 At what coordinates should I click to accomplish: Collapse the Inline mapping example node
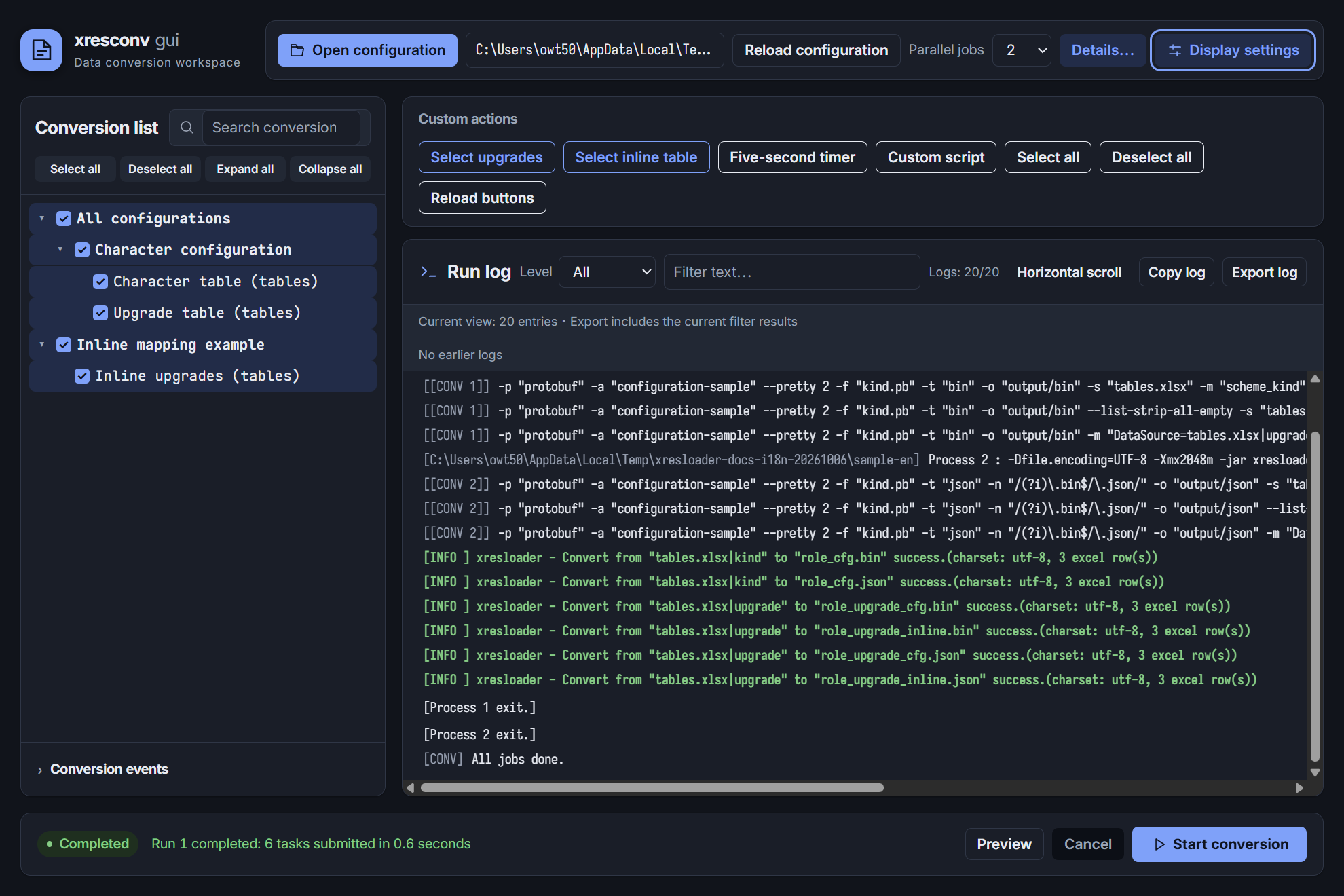coord(42,345)
